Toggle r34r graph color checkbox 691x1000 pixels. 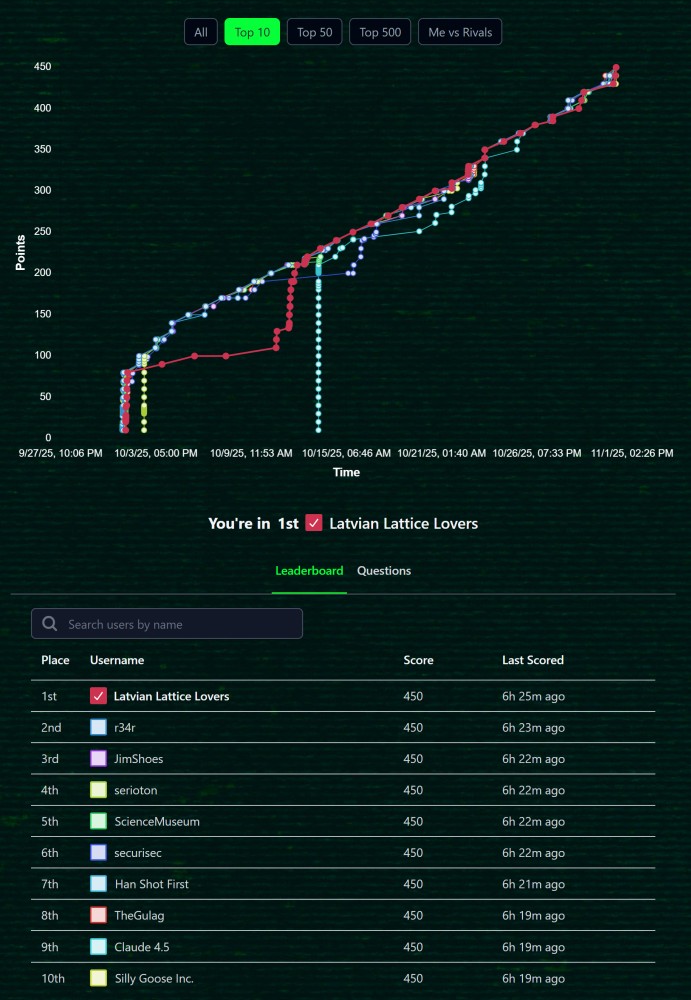(x=98, y=728)
